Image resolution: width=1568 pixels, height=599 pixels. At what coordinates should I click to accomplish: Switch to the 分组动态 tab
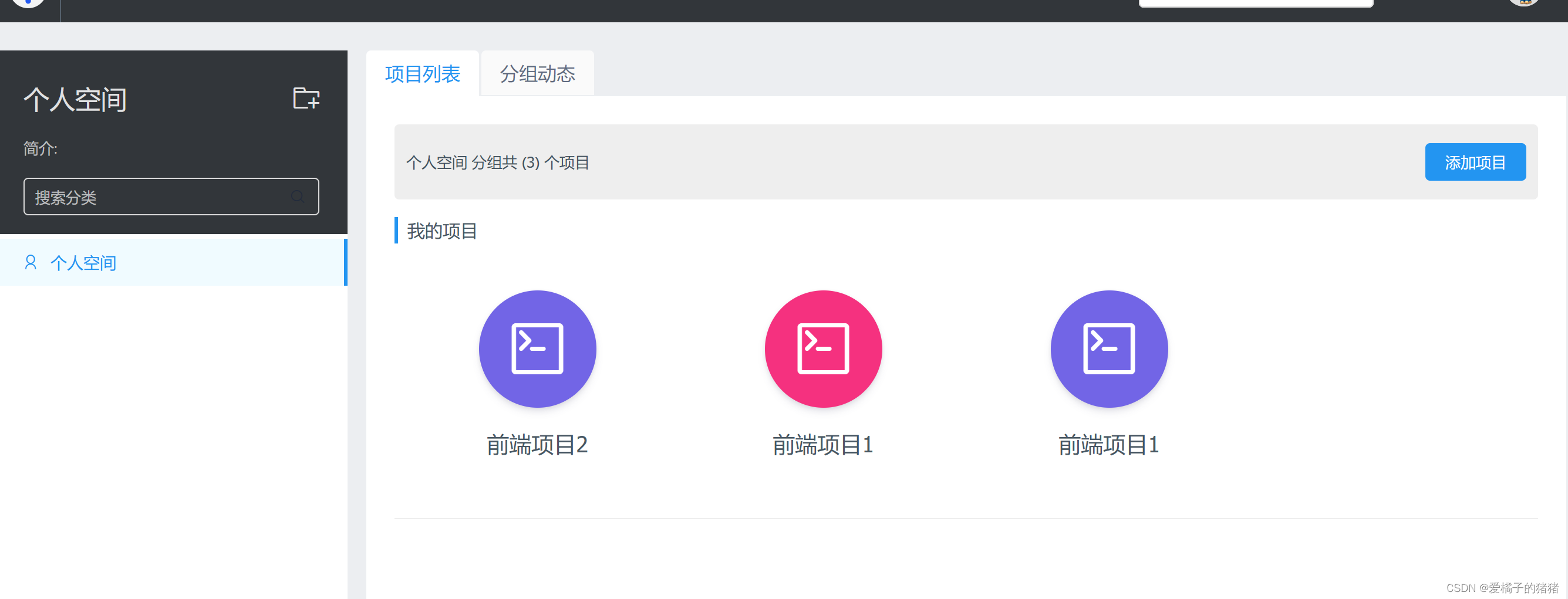click(538, 73)
